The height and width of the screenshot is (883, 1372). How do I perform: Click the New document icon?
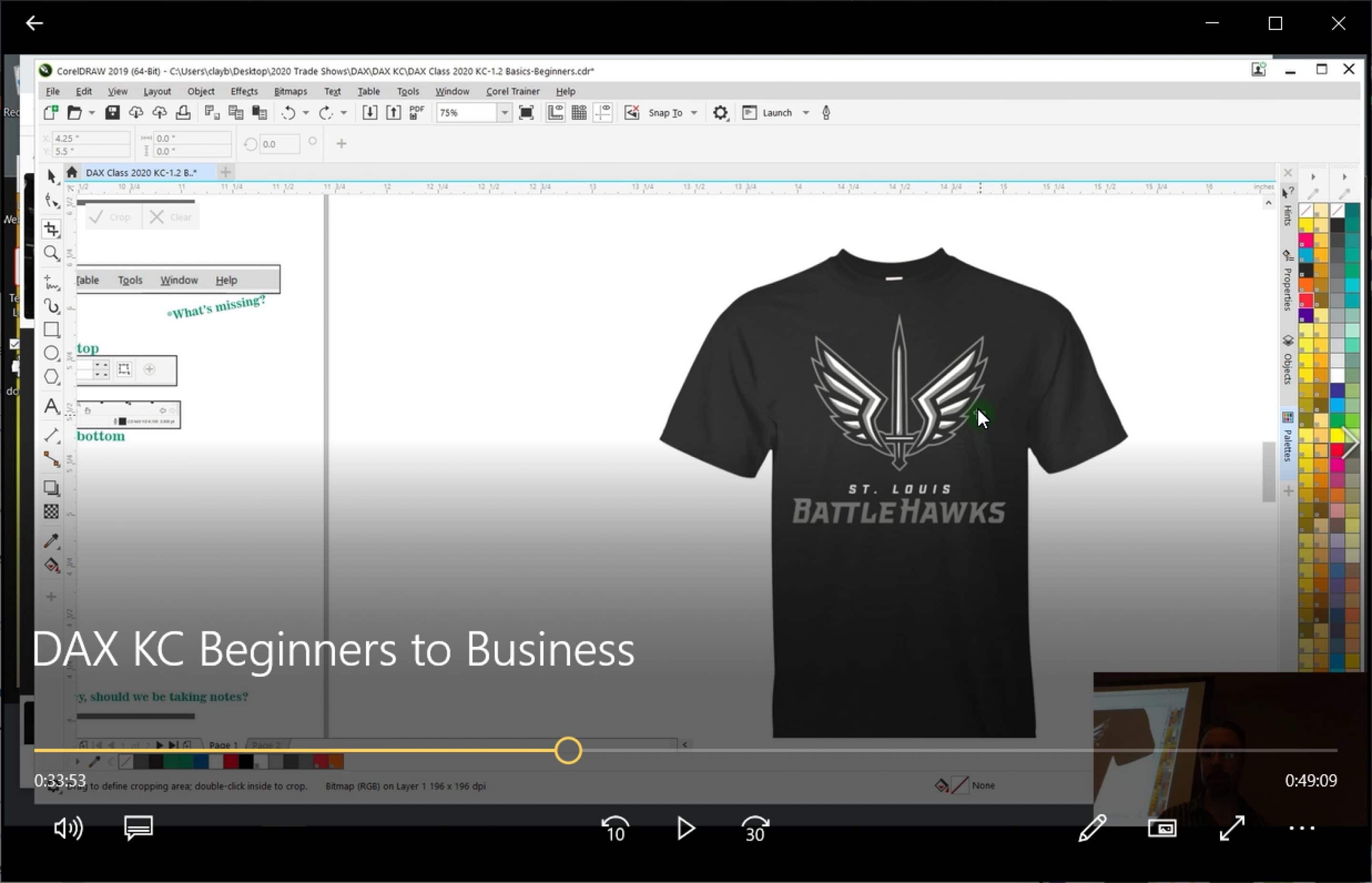click(x=51, y=112)
